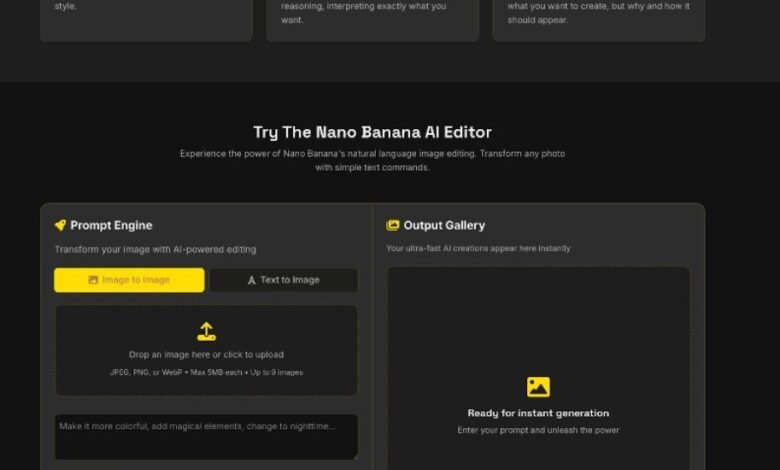Click 'Your ultra-fast AI creations appear here instantly'
This screenshot has width=780, height=470.
[x=478, y=248]
